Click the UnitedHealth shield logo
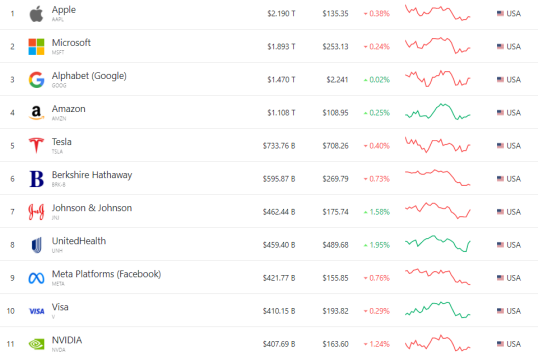The image size is (539, 360). point(36,245)
